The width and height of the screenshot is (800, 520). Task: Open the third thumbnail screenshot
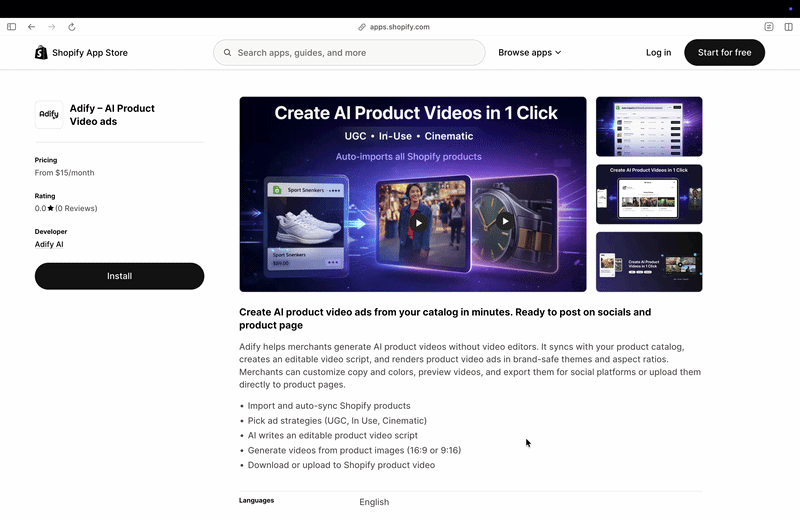649,262
